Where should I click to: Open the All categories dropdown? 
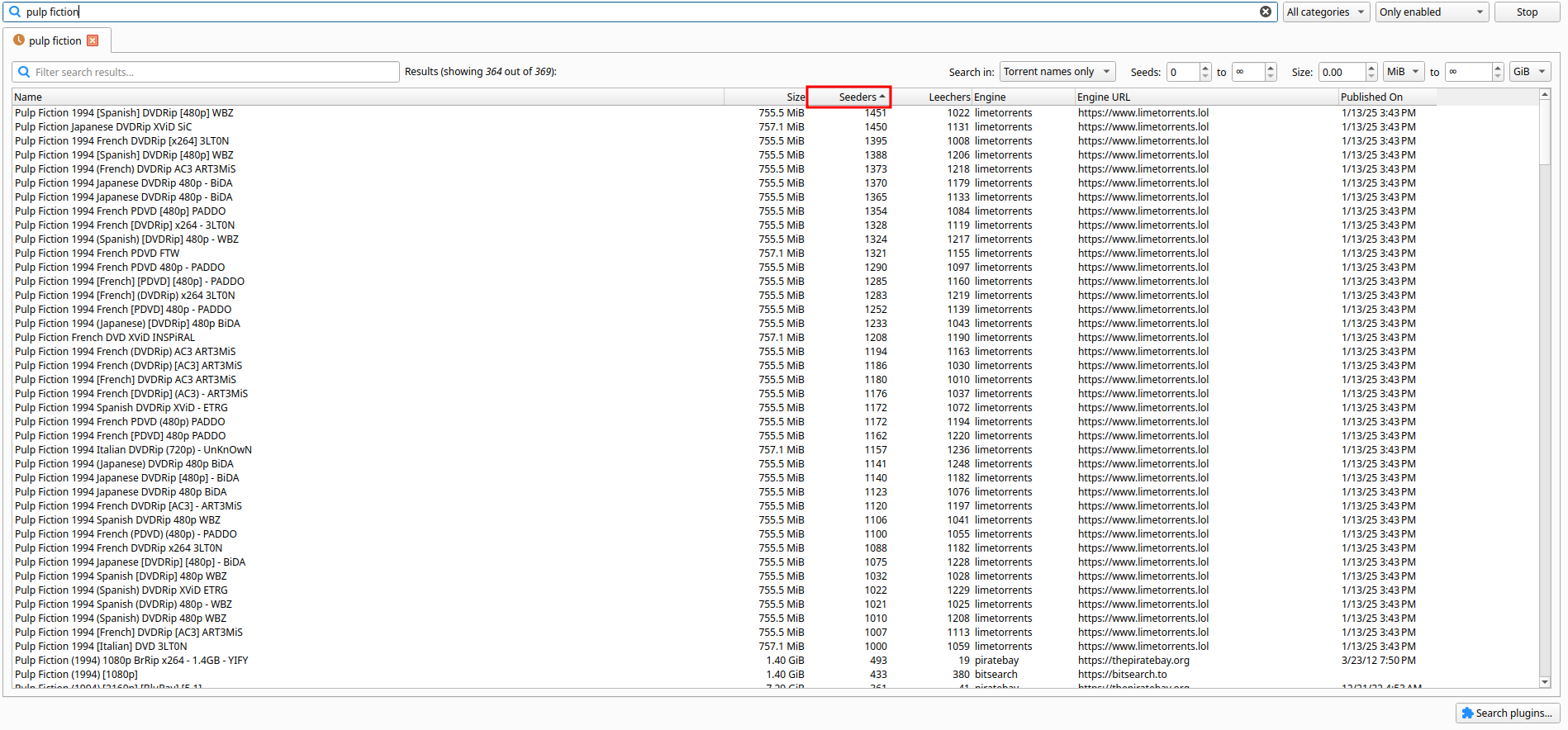pyautogui.click(x=1326, y=12)
